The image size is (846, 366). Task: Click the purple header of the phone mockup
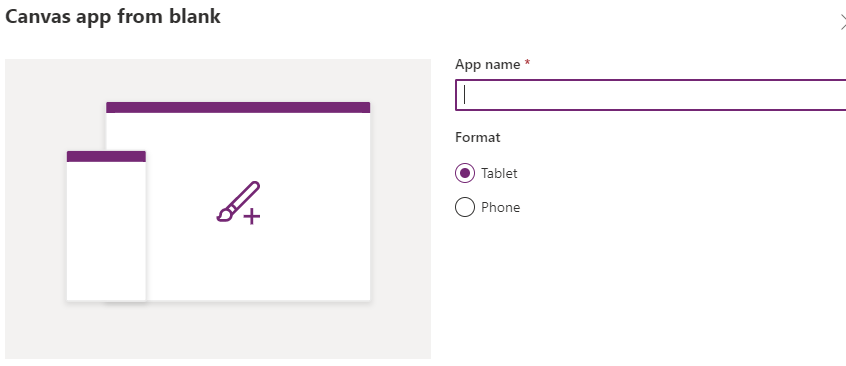pos(106,157)
